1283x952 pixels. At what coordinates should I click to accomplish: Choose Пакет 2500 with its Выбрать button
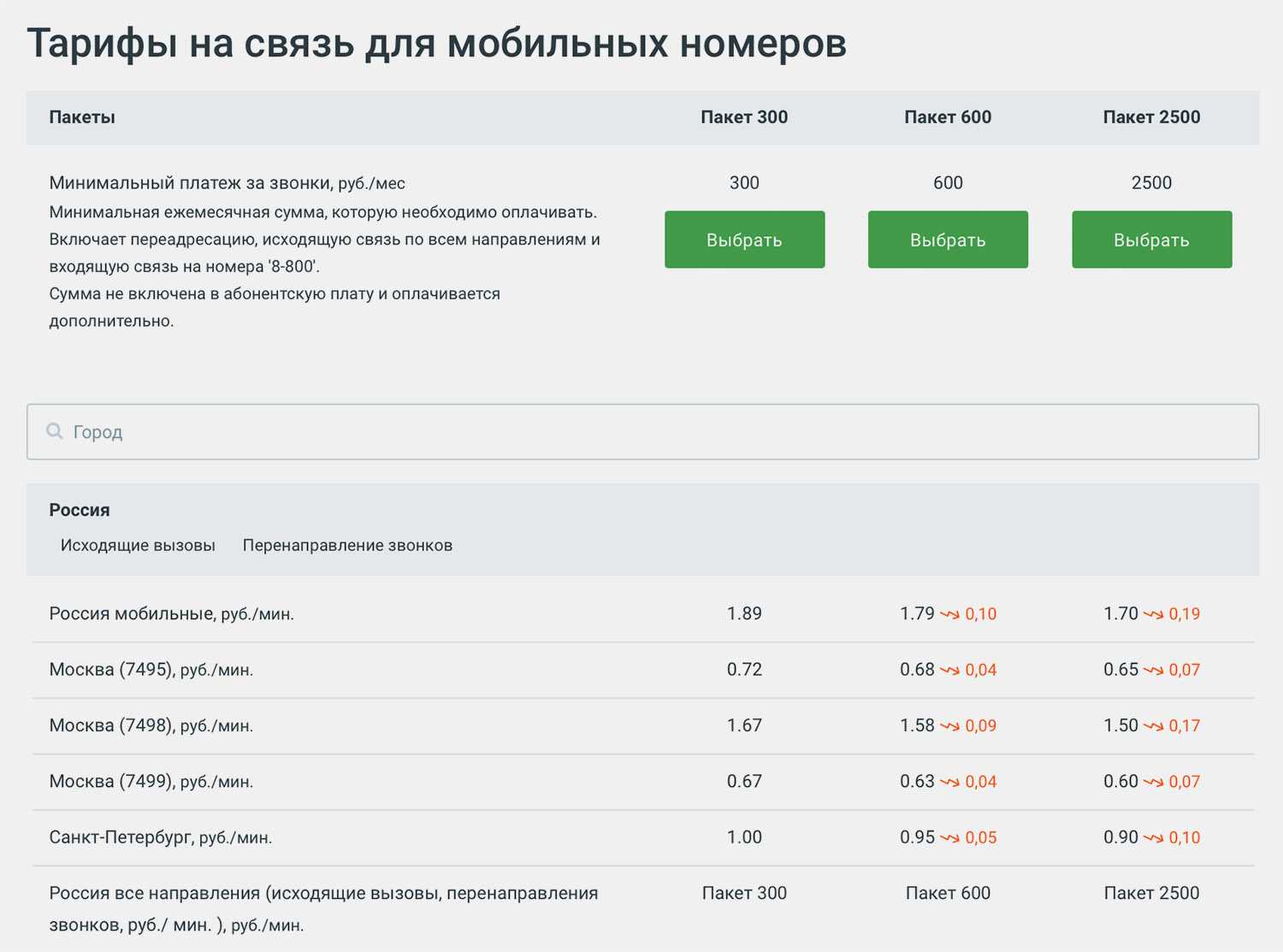click(1151, 239)
